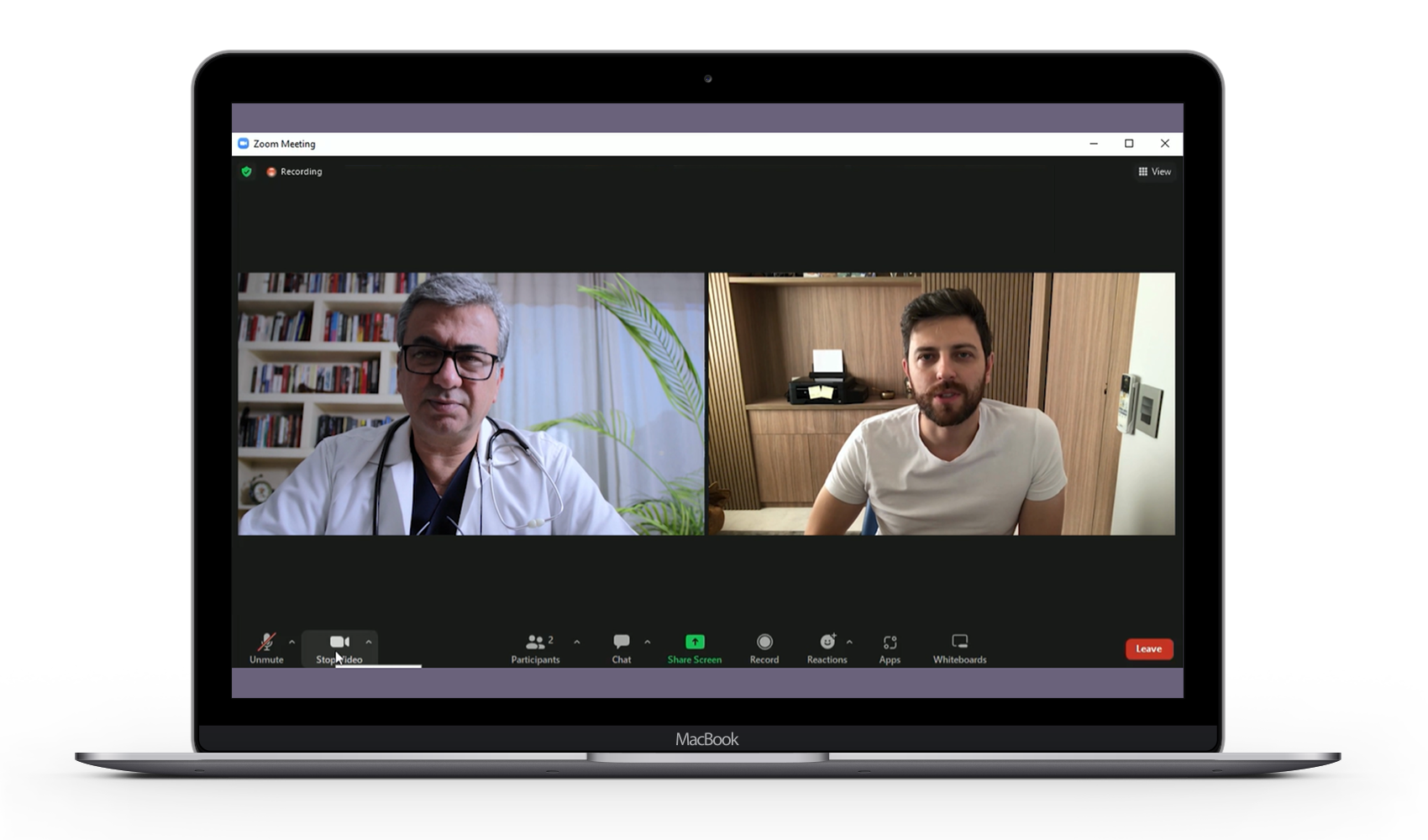Open Reactions menu
This screenshot has width=1428, height=840.
827,649
